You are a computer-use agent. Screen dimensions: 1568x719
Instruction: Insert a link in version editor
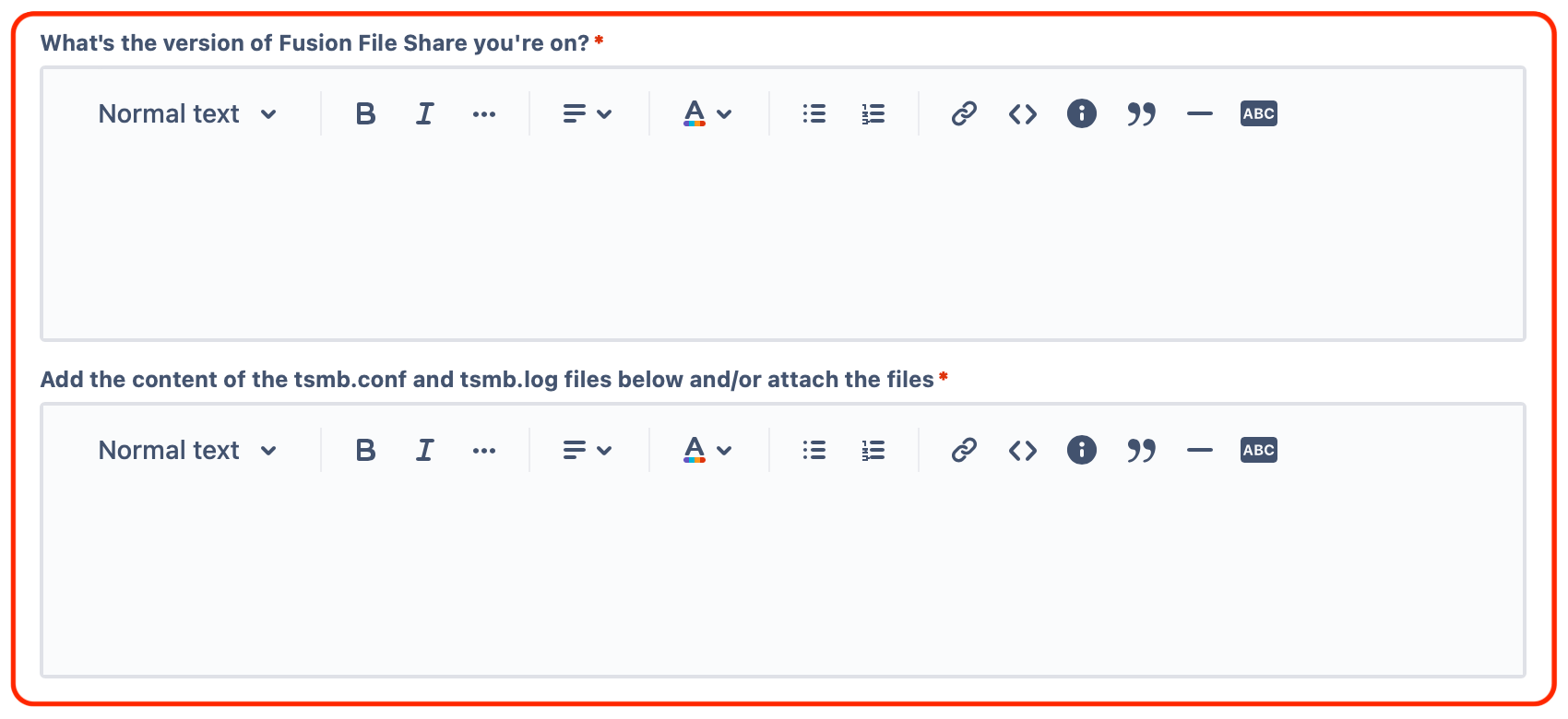tap(964, 113)
